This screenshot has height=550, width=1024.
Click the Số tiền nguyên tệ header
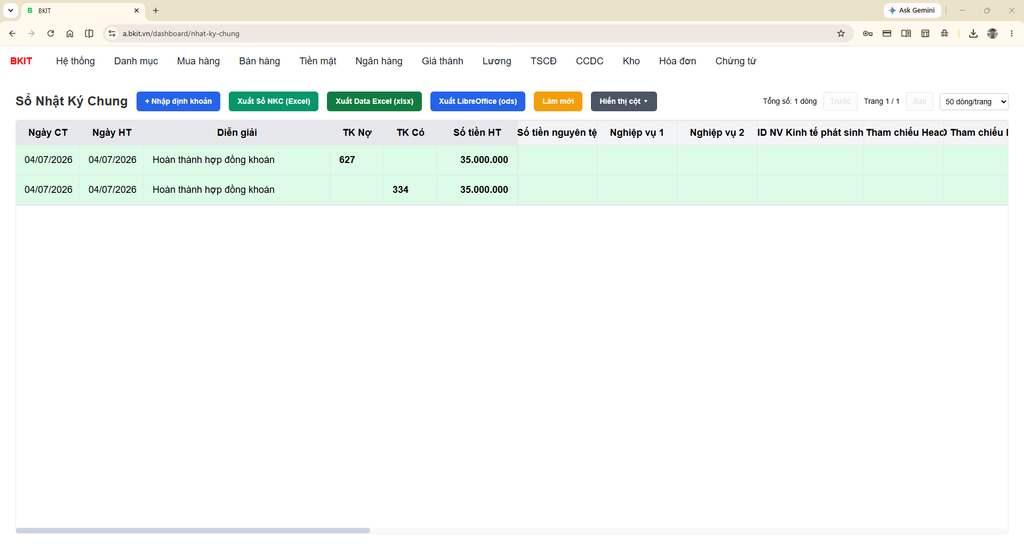[557, 133]
